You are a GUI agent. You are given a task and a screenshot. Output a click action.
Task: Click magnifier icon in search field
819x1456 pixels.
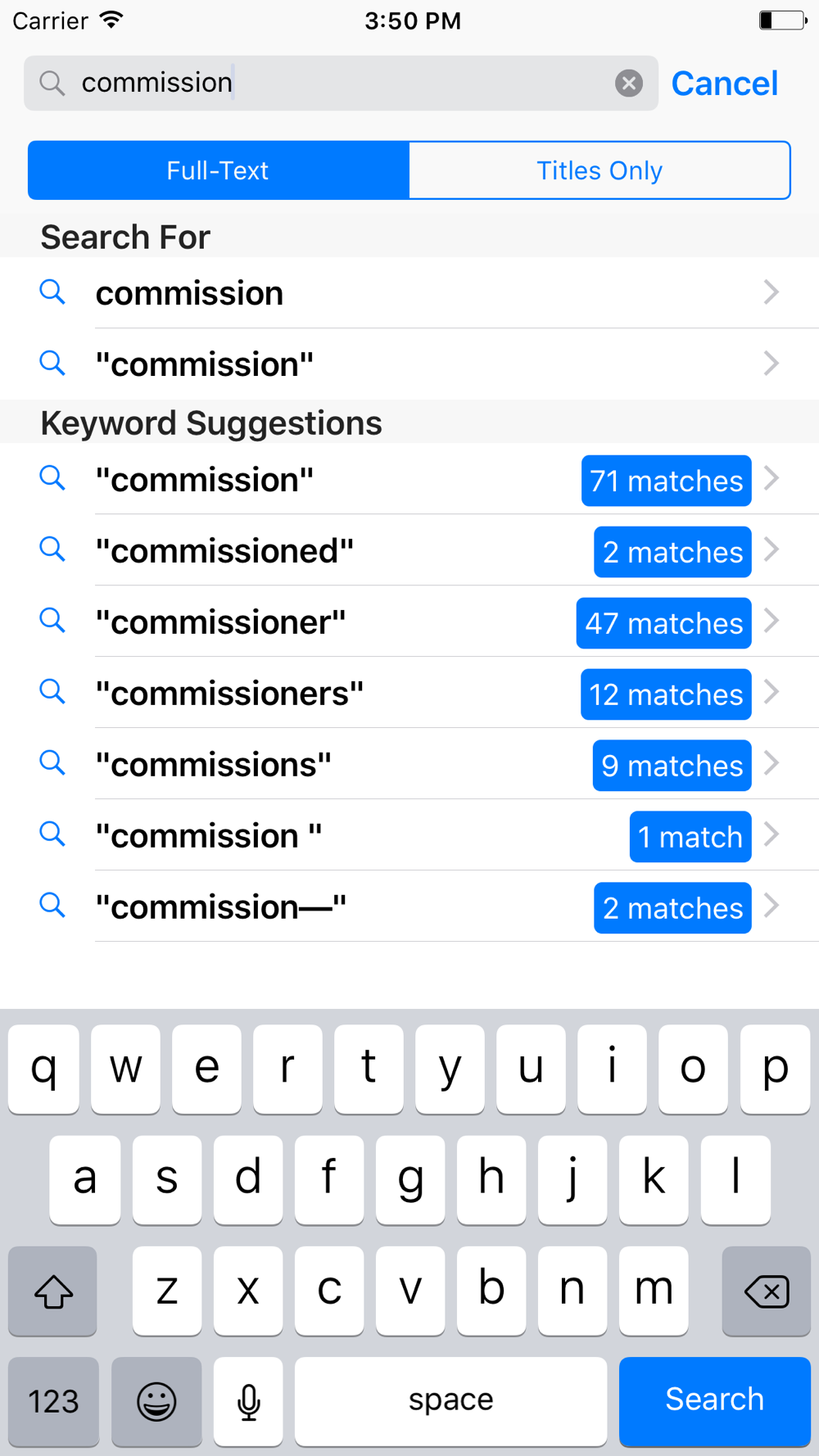[52, 83]
